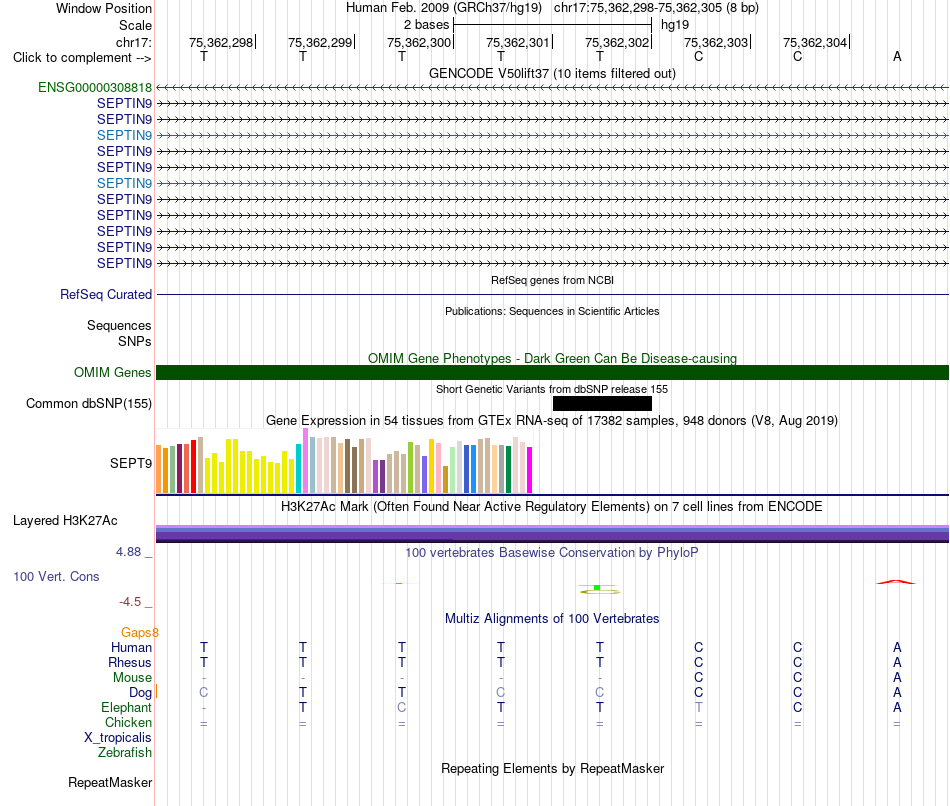This screenshot has height=806, width=950.
Task: Click the SEPT9 GTEx expression label
Action: click(x=131, y=464)
